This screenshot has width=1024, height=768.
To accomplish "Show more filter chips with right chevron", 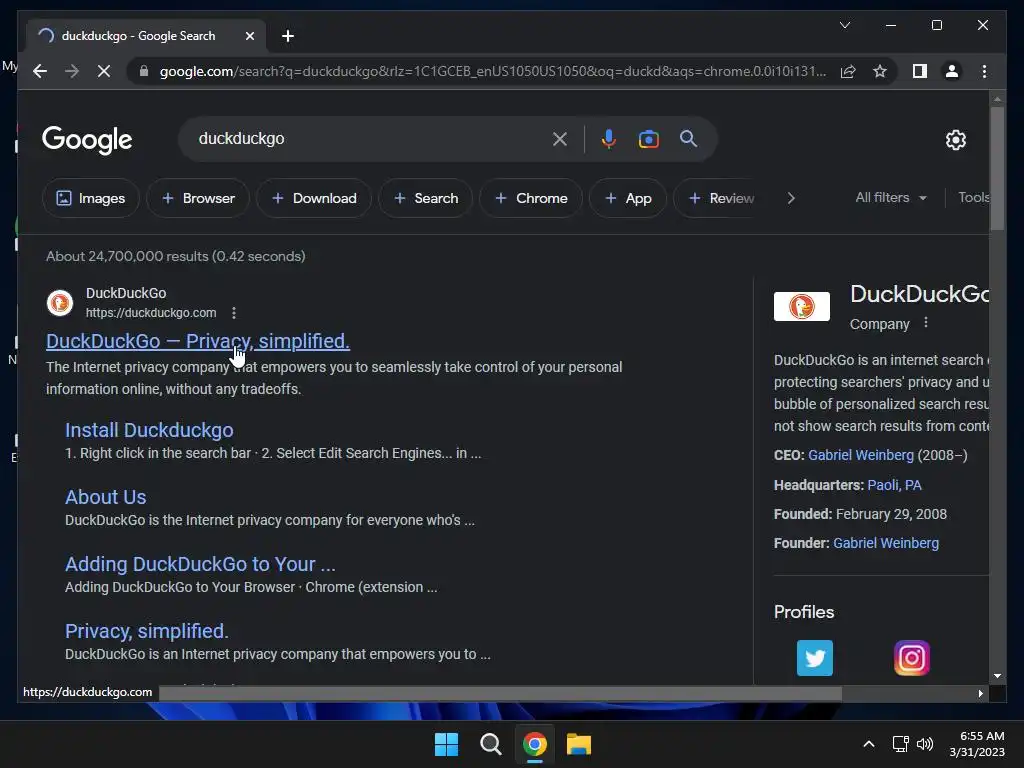I will coord(791,198).
